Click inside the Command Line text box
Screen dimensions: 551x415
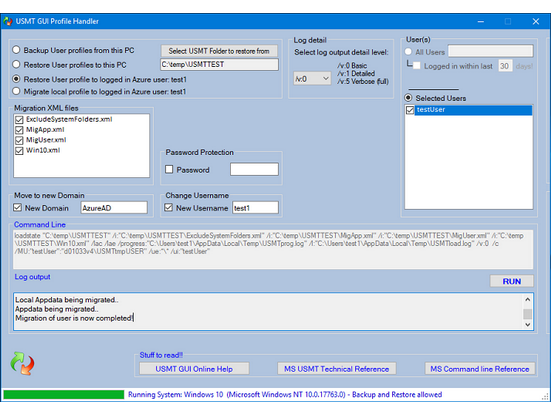[273, 249]
